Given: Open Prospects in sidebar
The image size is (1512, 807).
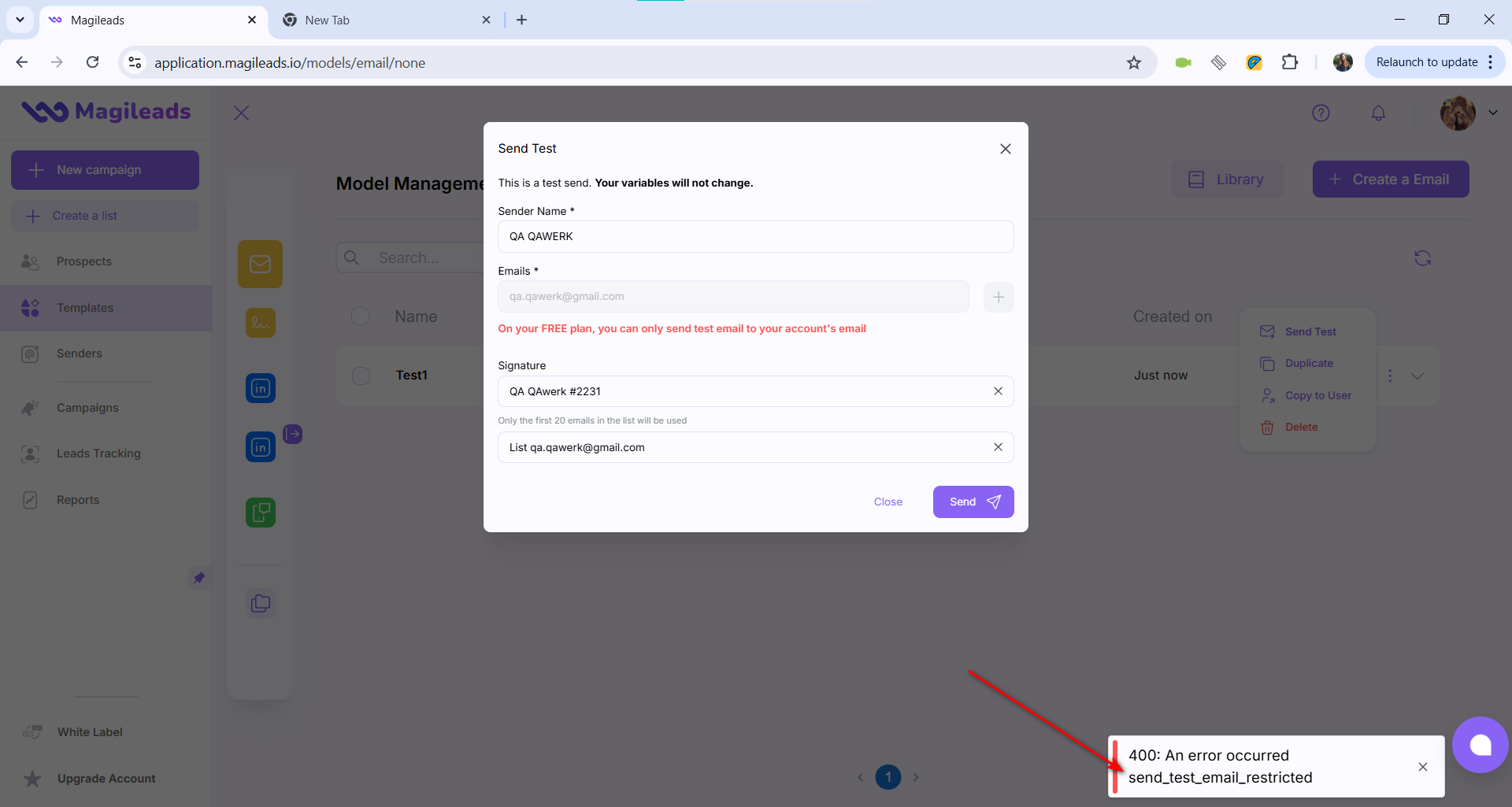Looking at the screenshot, I should pos(106,261).
